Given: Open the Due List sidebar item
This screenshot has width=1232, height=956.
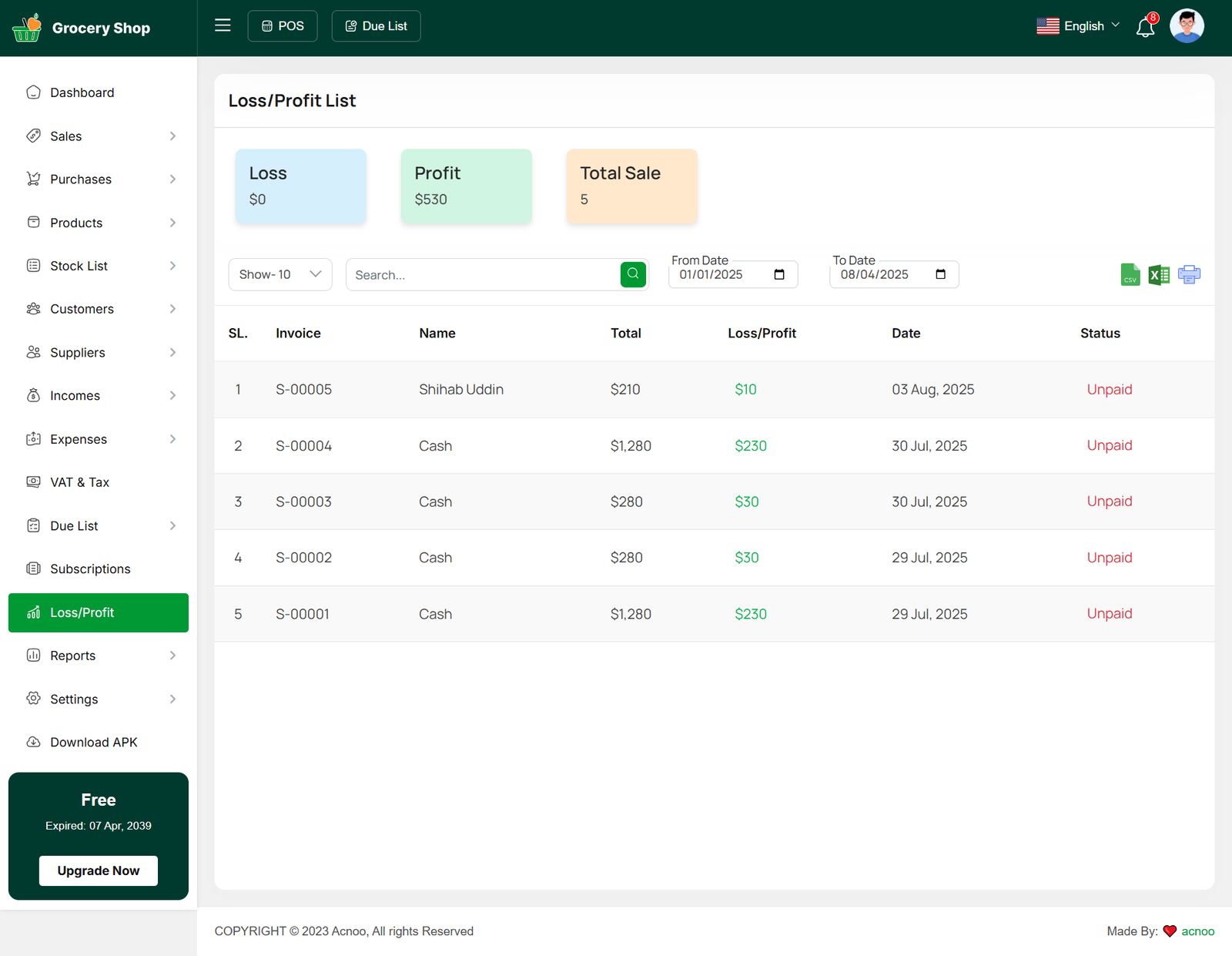Looking at the screenshot, I should [99, 525].
